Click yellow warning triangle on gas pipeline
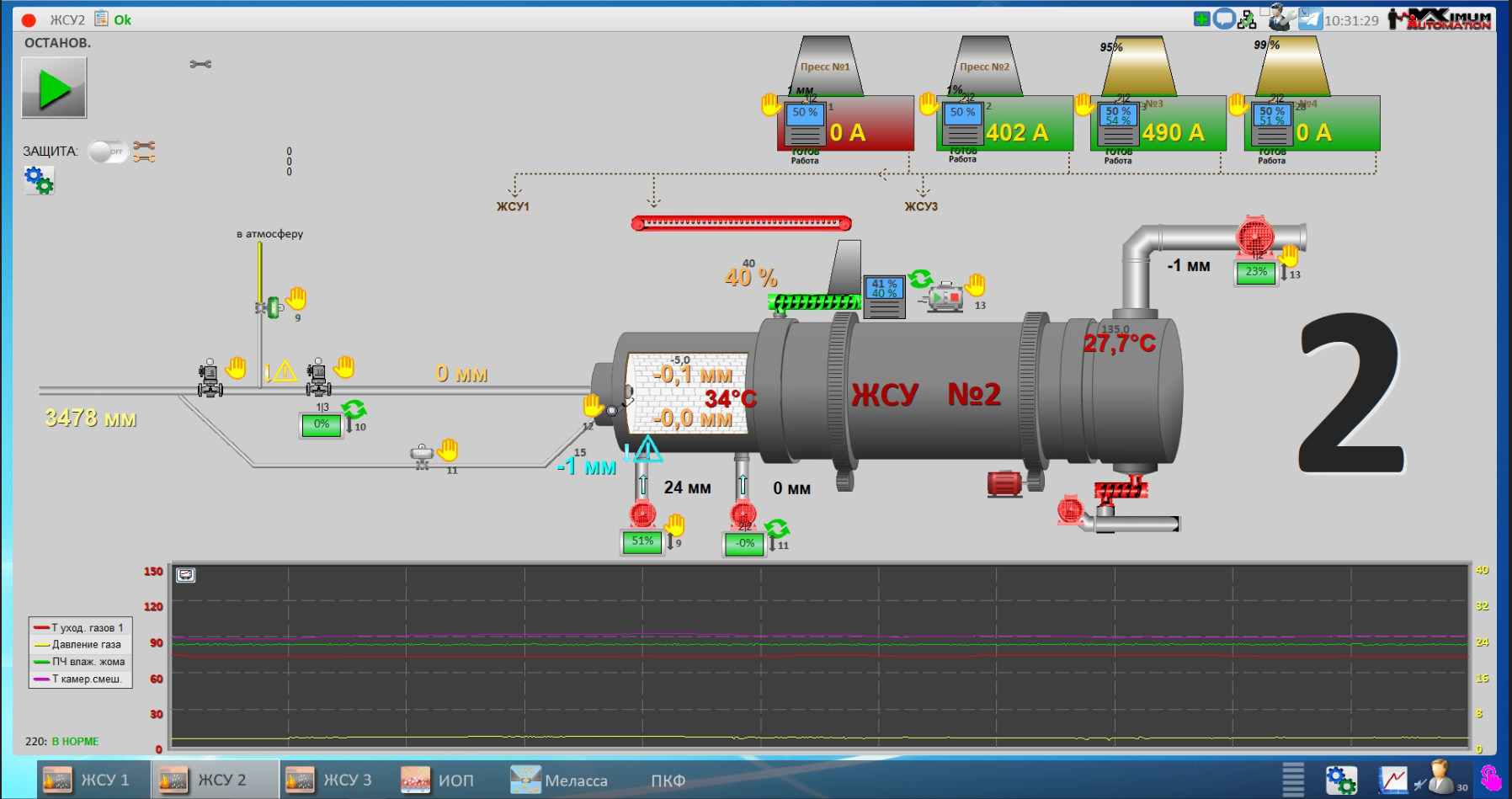The height and width of the screenshot is (799, 1512). click(284, 371)
